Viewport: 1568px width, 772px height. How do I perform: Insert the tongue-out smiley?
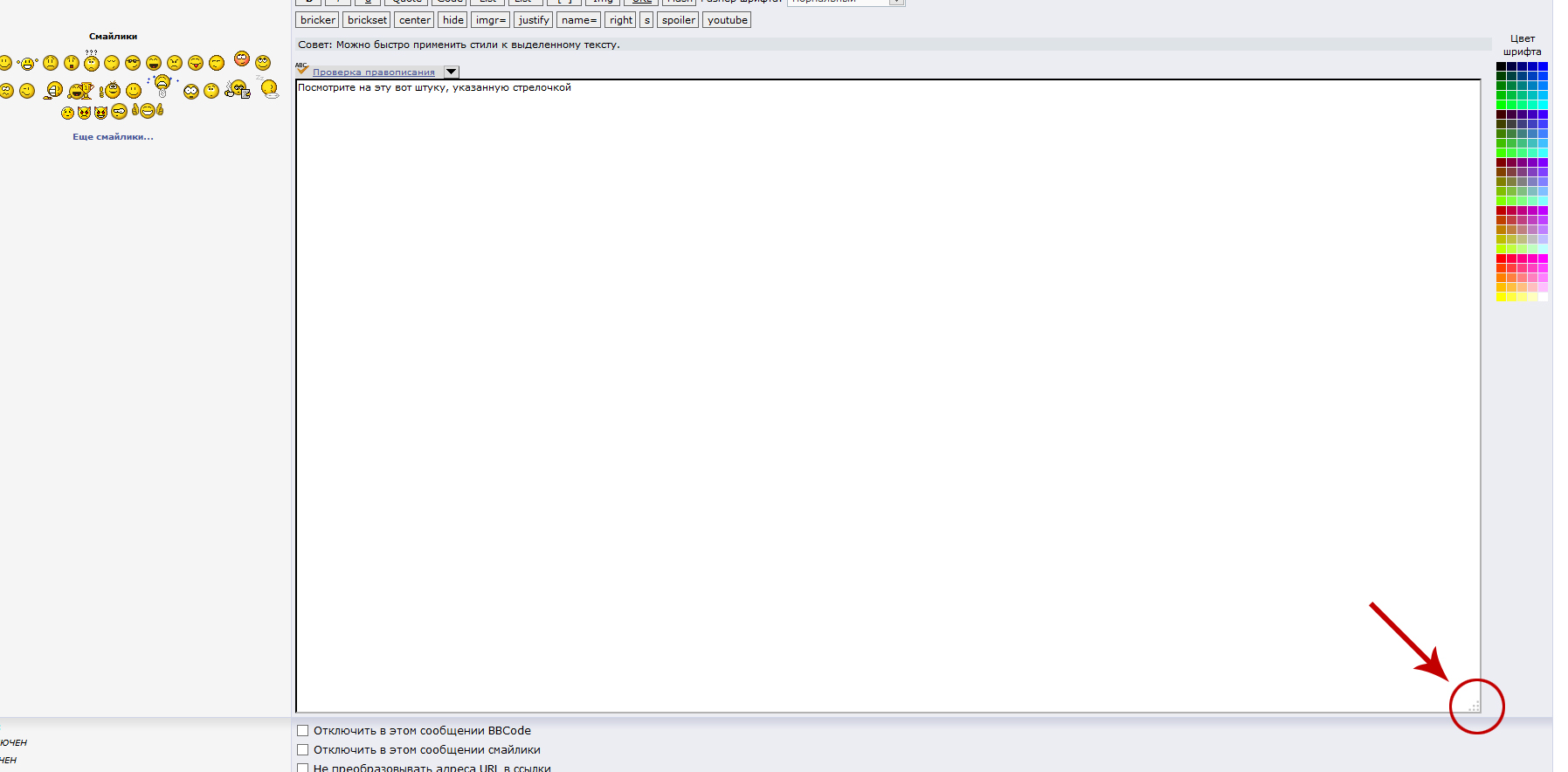tap(196, 63)
